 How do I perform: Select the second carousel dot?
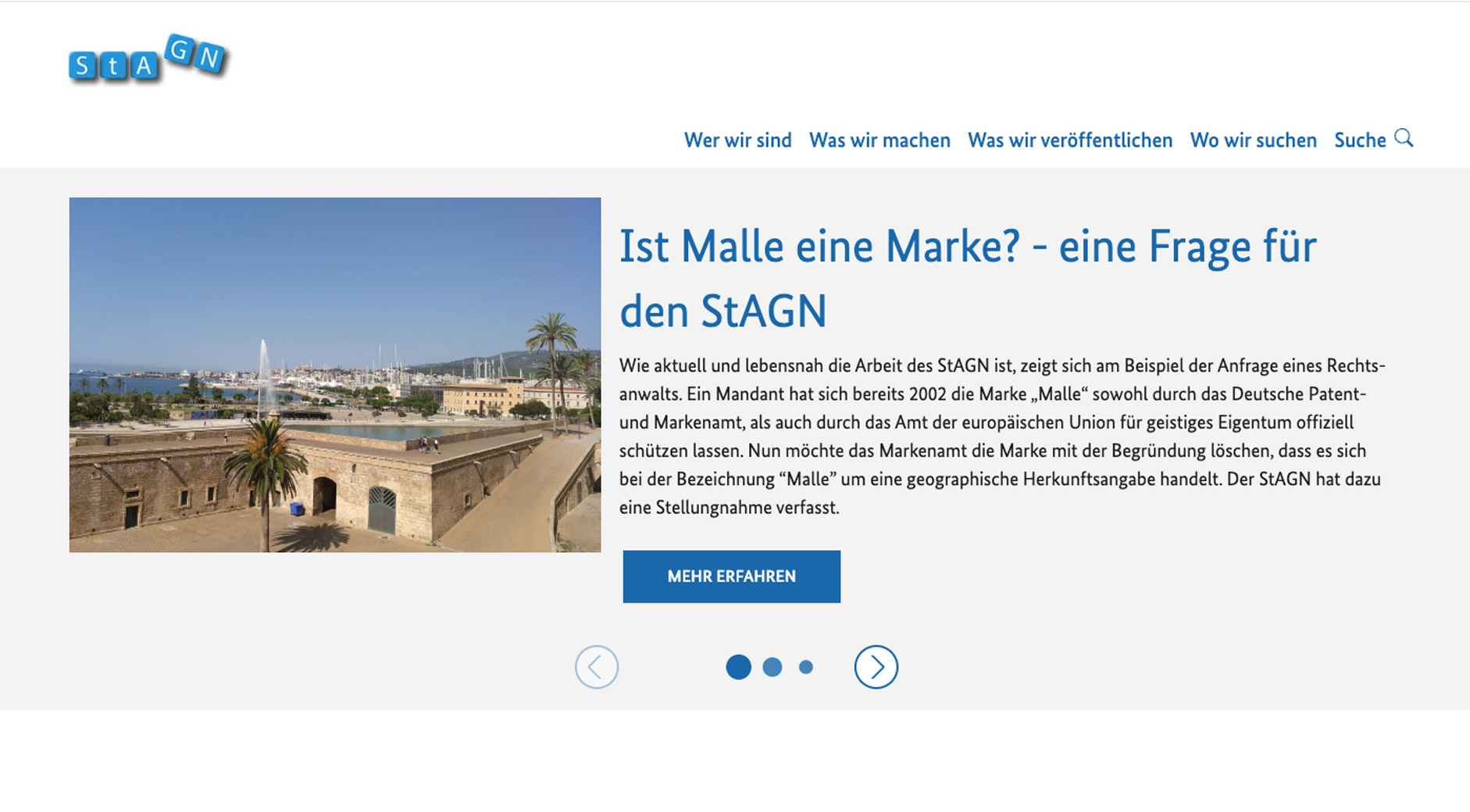pos(772,667)
